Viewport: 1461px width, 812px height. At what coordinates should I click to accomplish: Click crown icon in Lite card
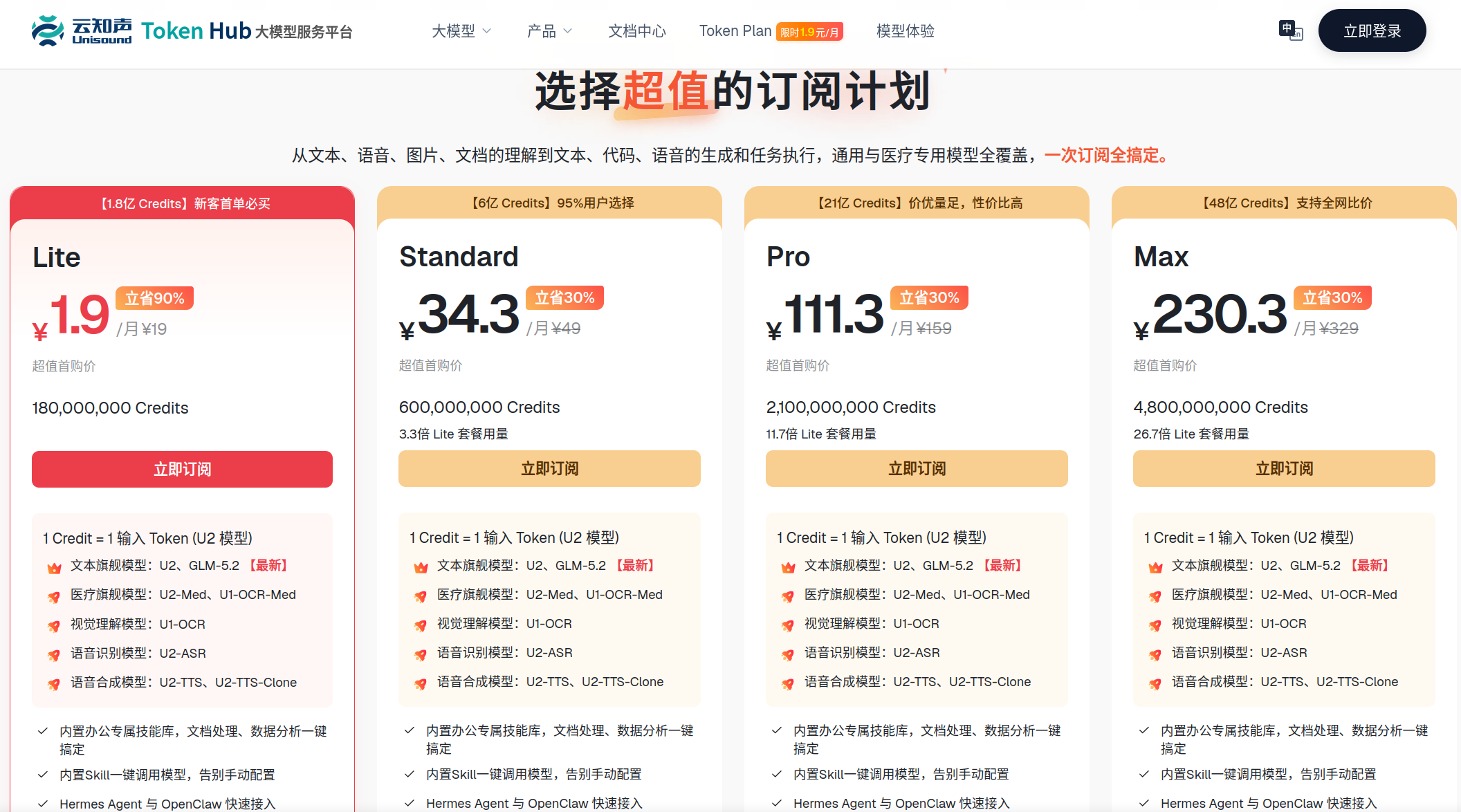[x=54, y=568]
